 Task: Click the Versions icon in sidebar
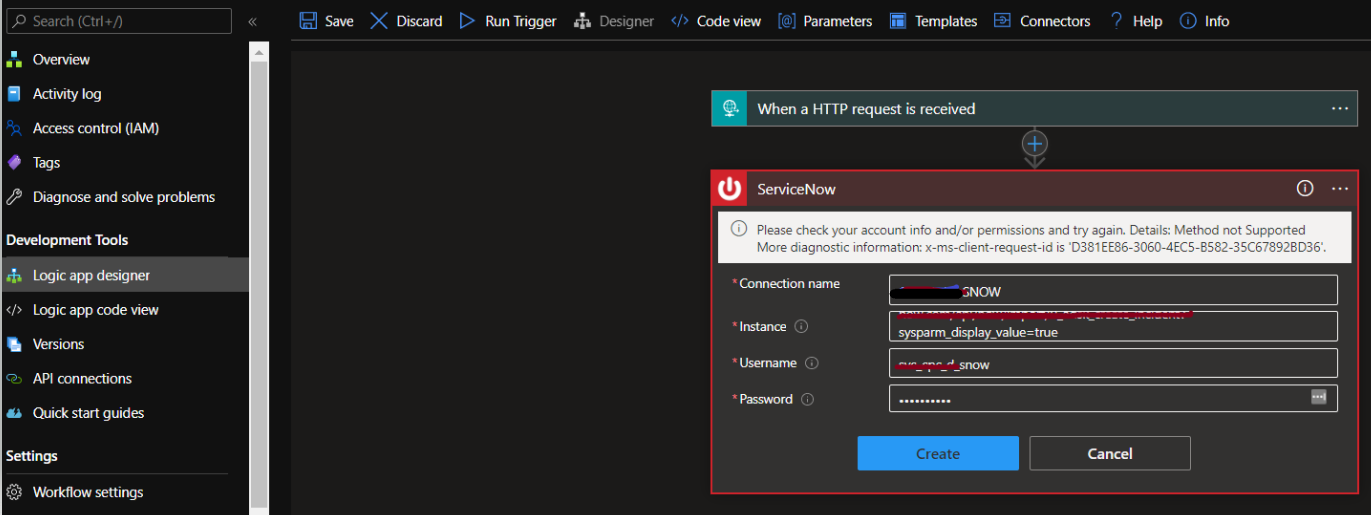click(14, 344)
